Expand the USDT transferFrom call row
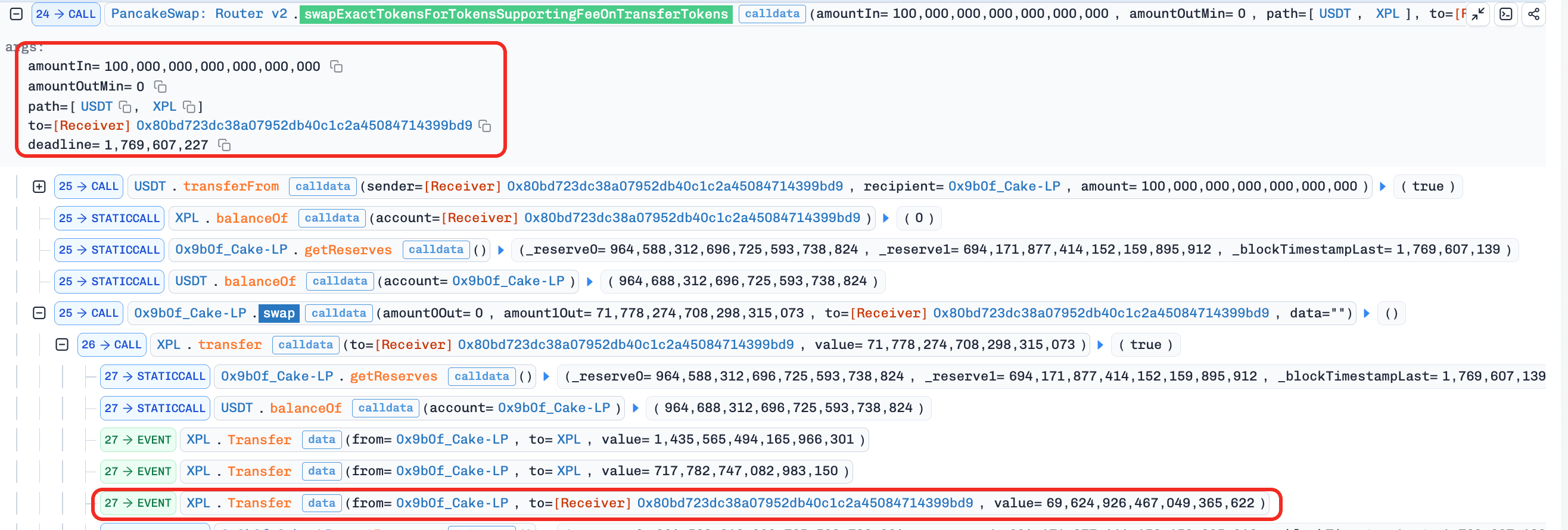 [x=39, y=186]
